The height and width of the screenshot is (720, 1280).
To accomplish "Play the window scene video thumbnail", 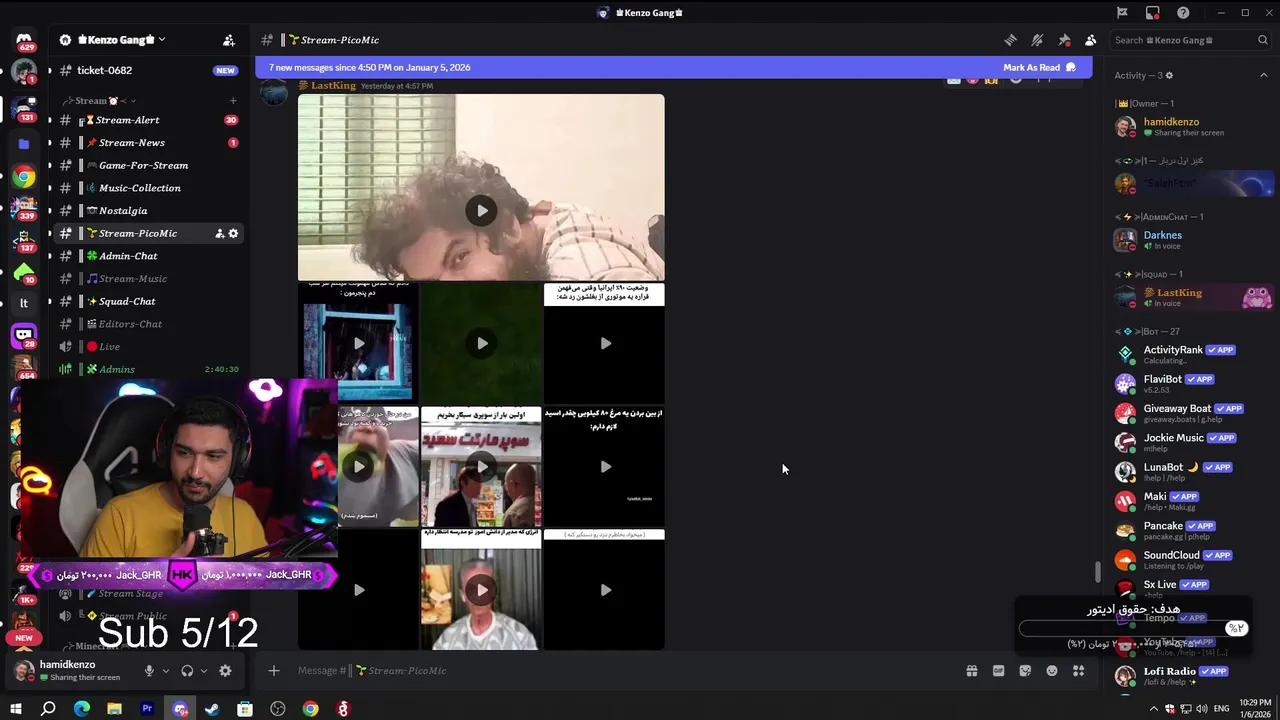I will (x=358, y=343).
